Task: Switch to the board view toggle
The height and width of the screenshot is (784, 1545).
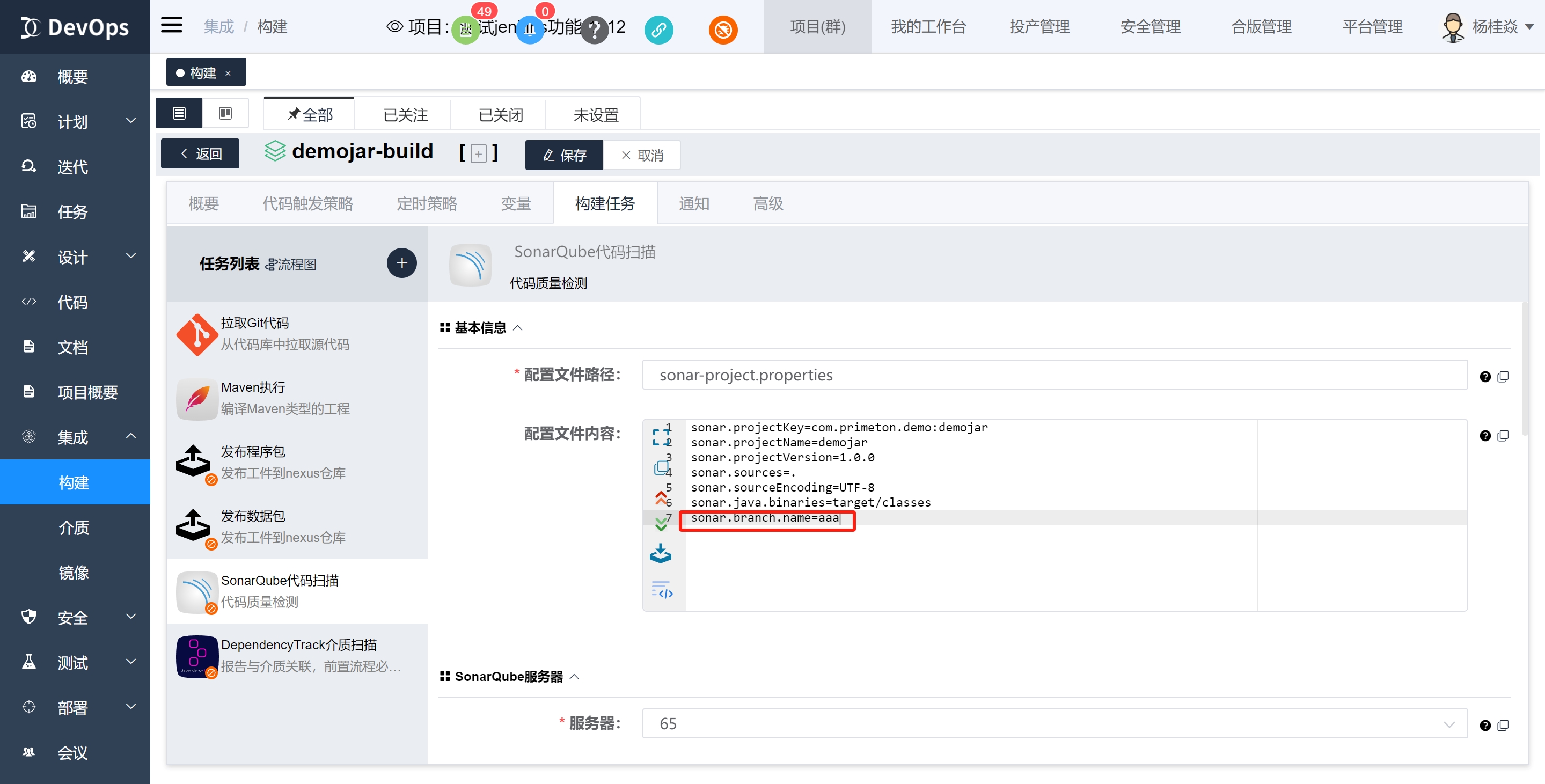Action: click(x=225, y=113)
